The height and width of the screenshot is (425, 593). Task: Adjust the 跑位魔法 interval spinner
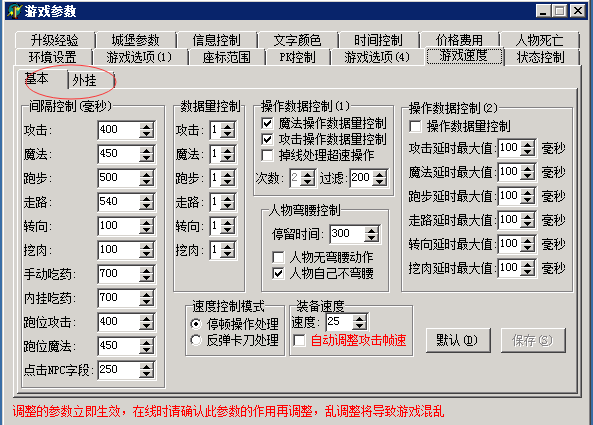click(146, 346)
